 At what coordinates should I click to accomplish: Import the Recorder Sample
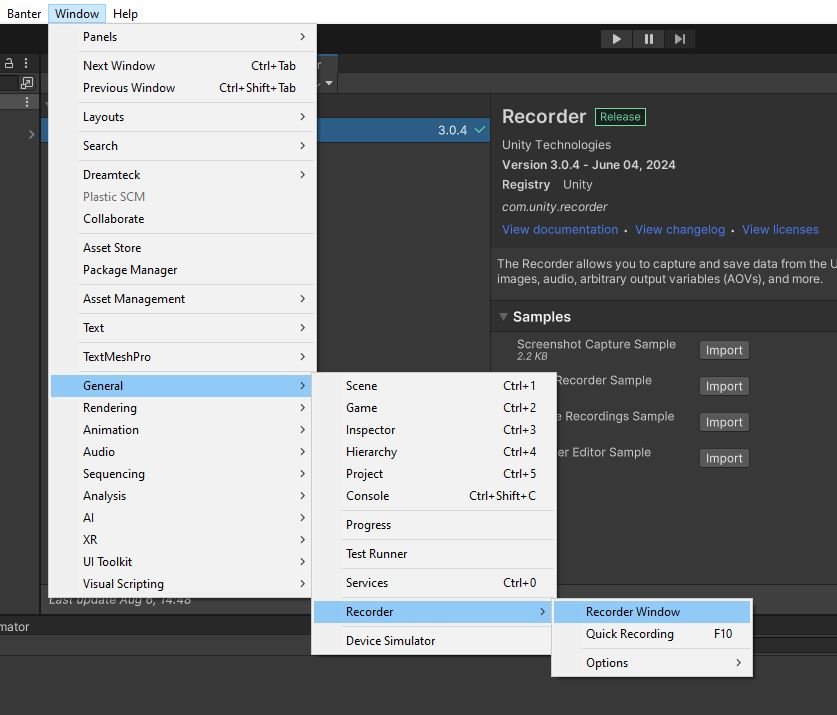point(724,386)
